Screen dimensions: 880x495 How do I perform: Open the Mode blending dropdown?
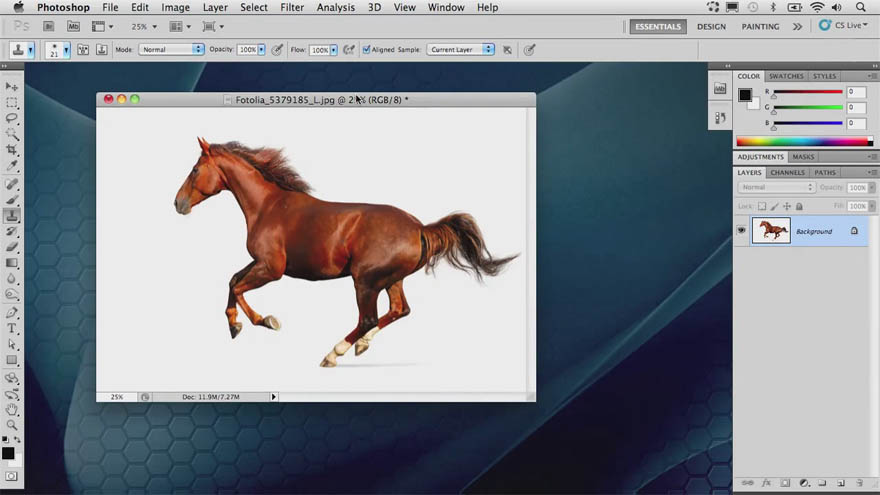coord(171,49)
